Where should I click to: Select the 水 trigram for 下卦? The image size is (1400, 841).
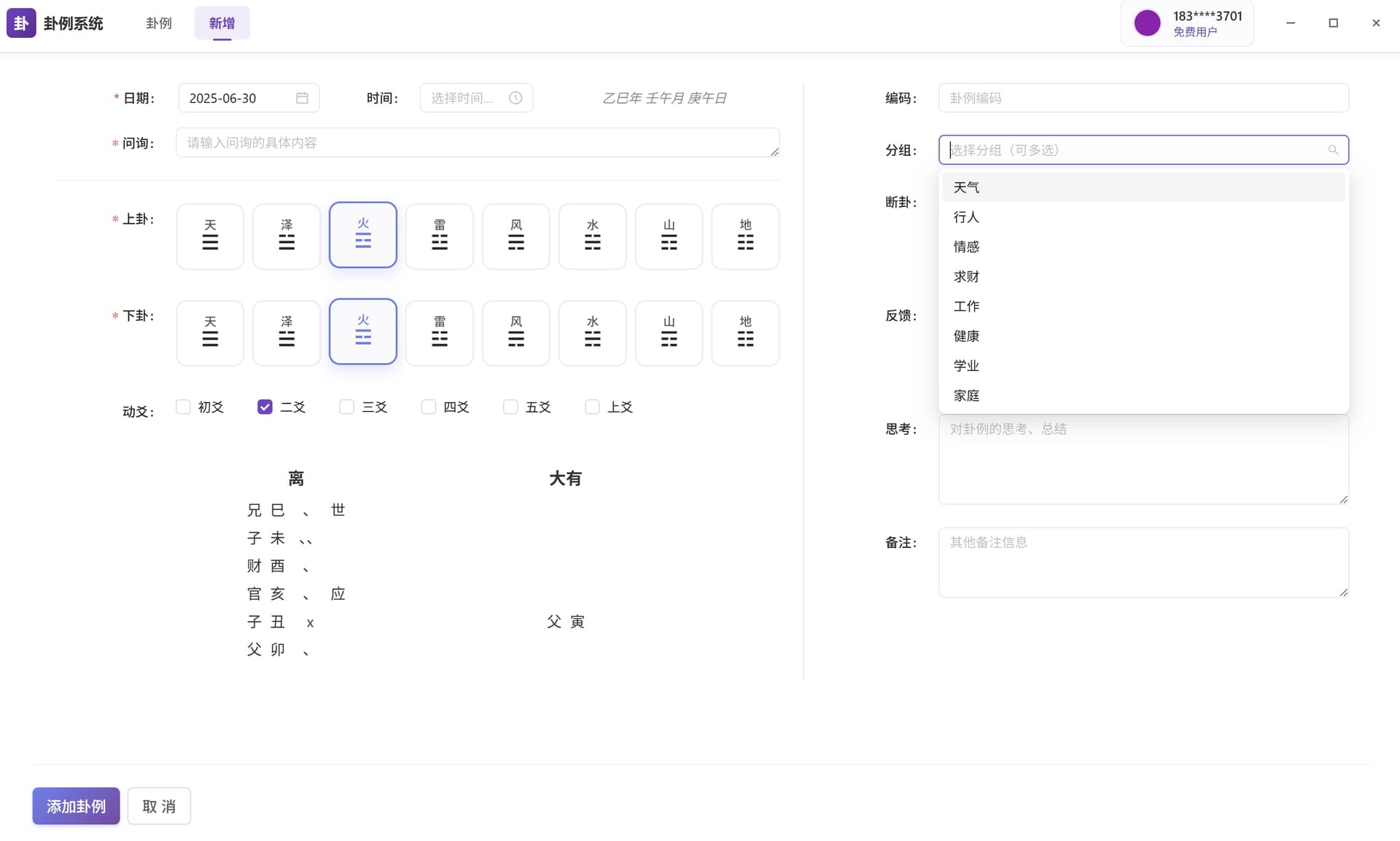(592, 333)
